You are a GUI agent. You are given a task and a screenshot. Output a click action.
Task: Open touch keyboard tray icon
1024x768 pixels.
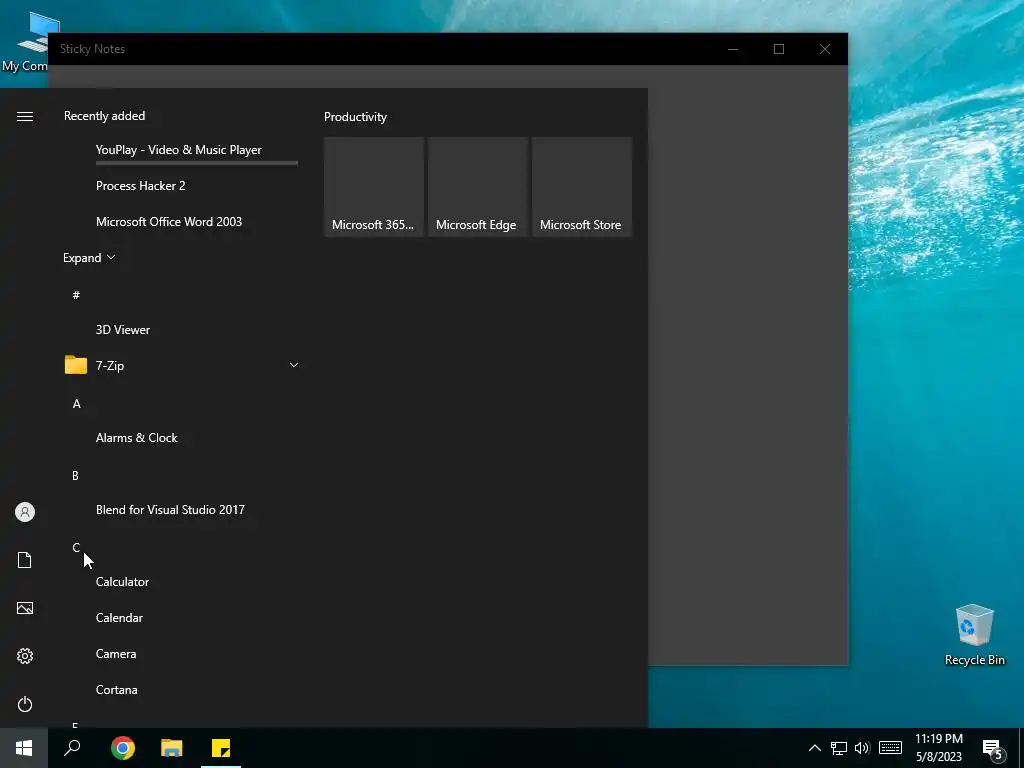pos(890,748)
